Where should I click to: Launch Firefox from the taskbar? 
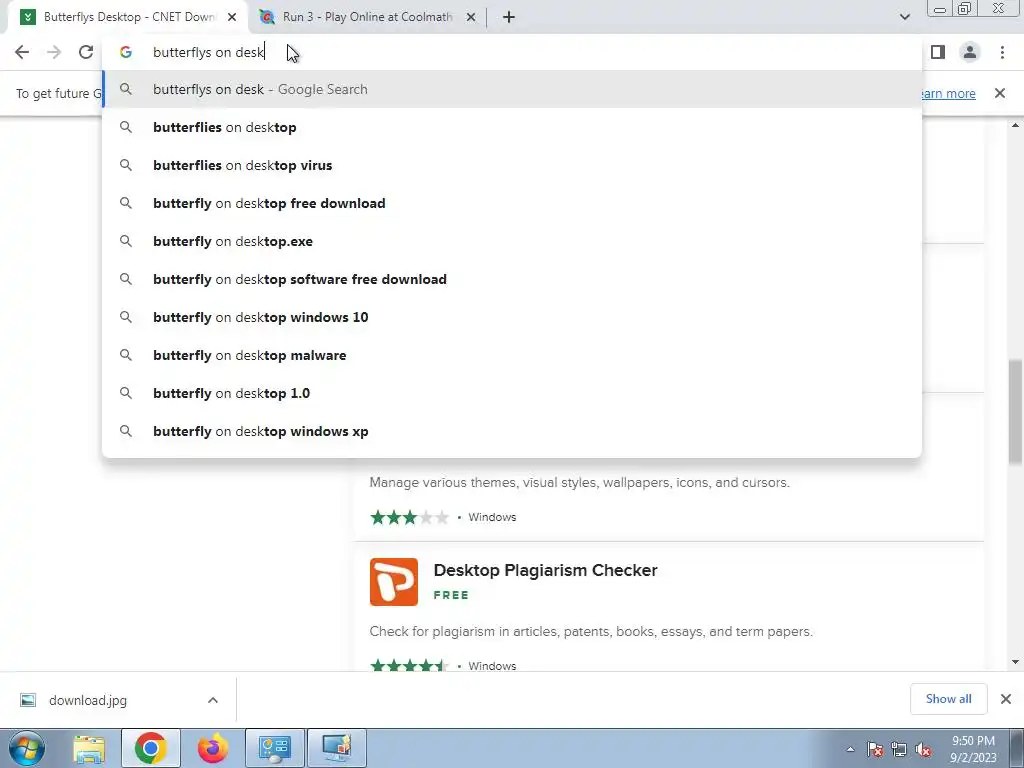click(213, 748)
